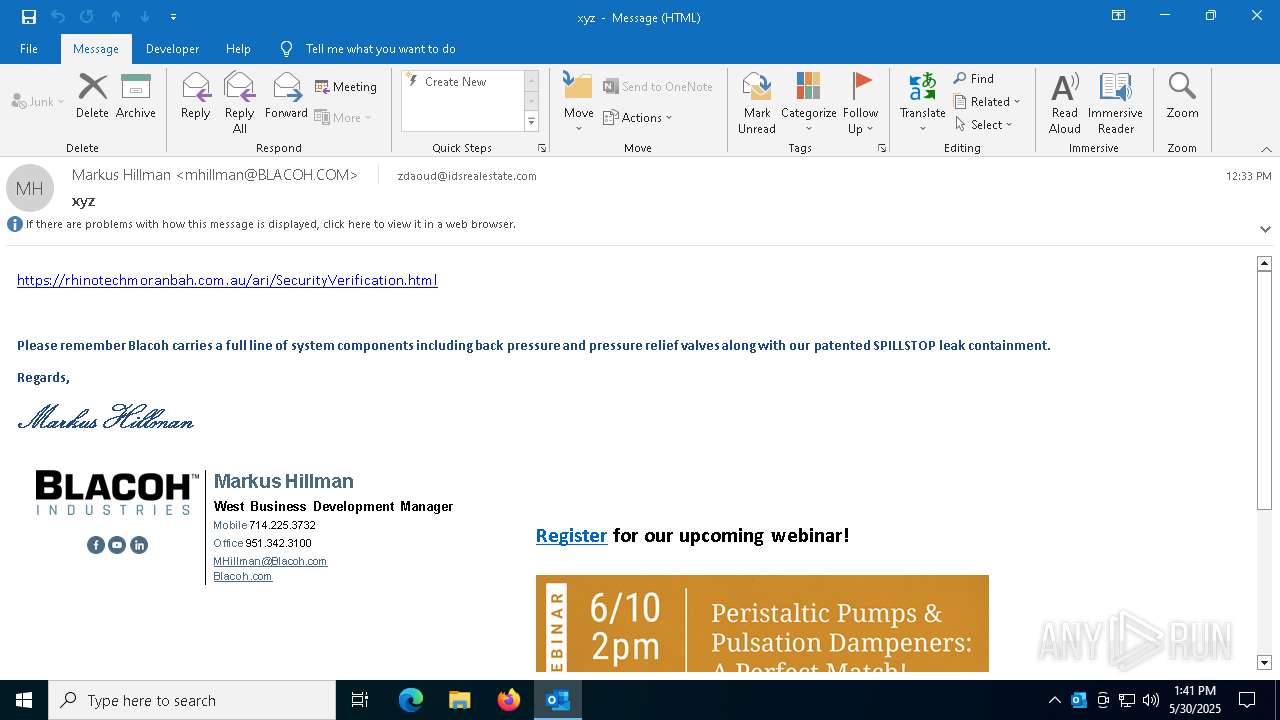Open the Zoom dialog
The height and width of the screenshot is (720, 1280).
click(1182, 96)
